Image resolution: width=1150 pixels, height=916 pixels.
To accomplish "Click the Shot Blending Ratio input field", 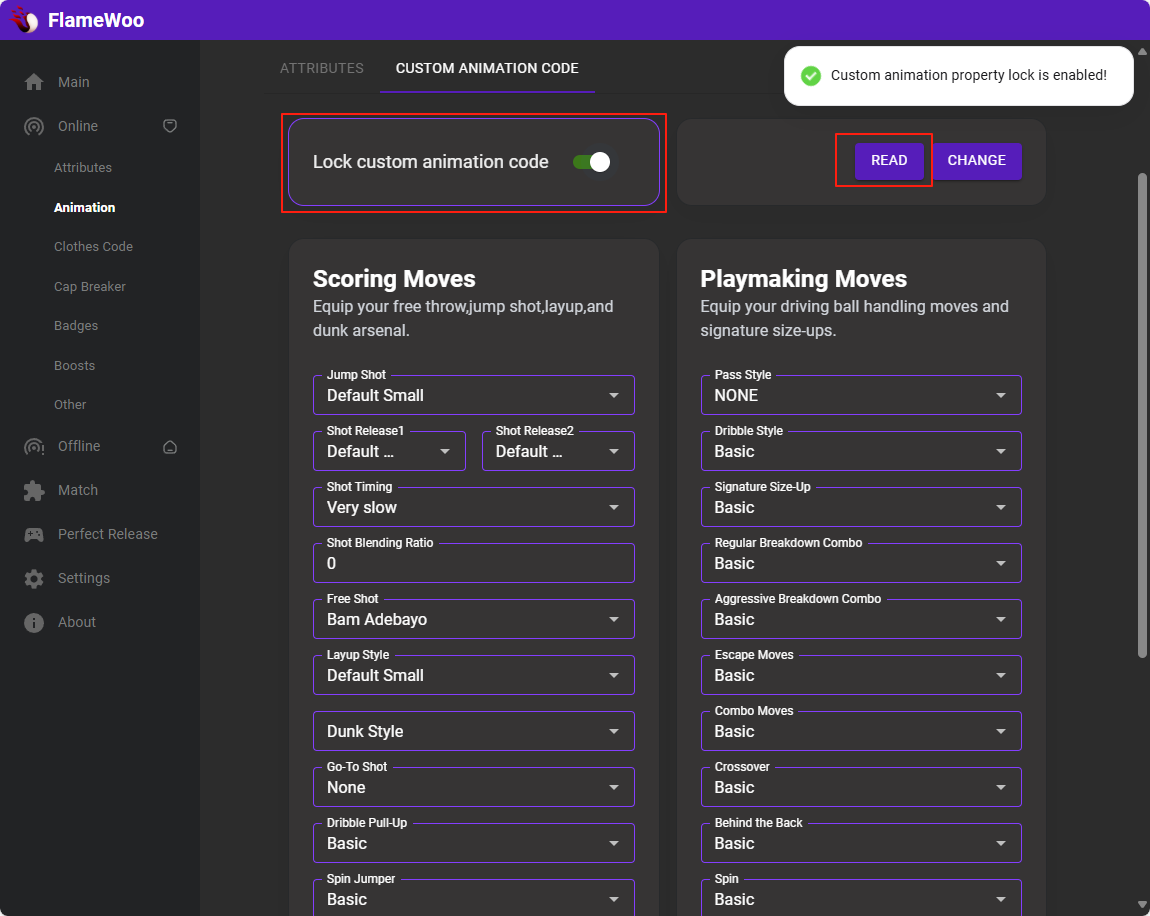I will (474, 563).
